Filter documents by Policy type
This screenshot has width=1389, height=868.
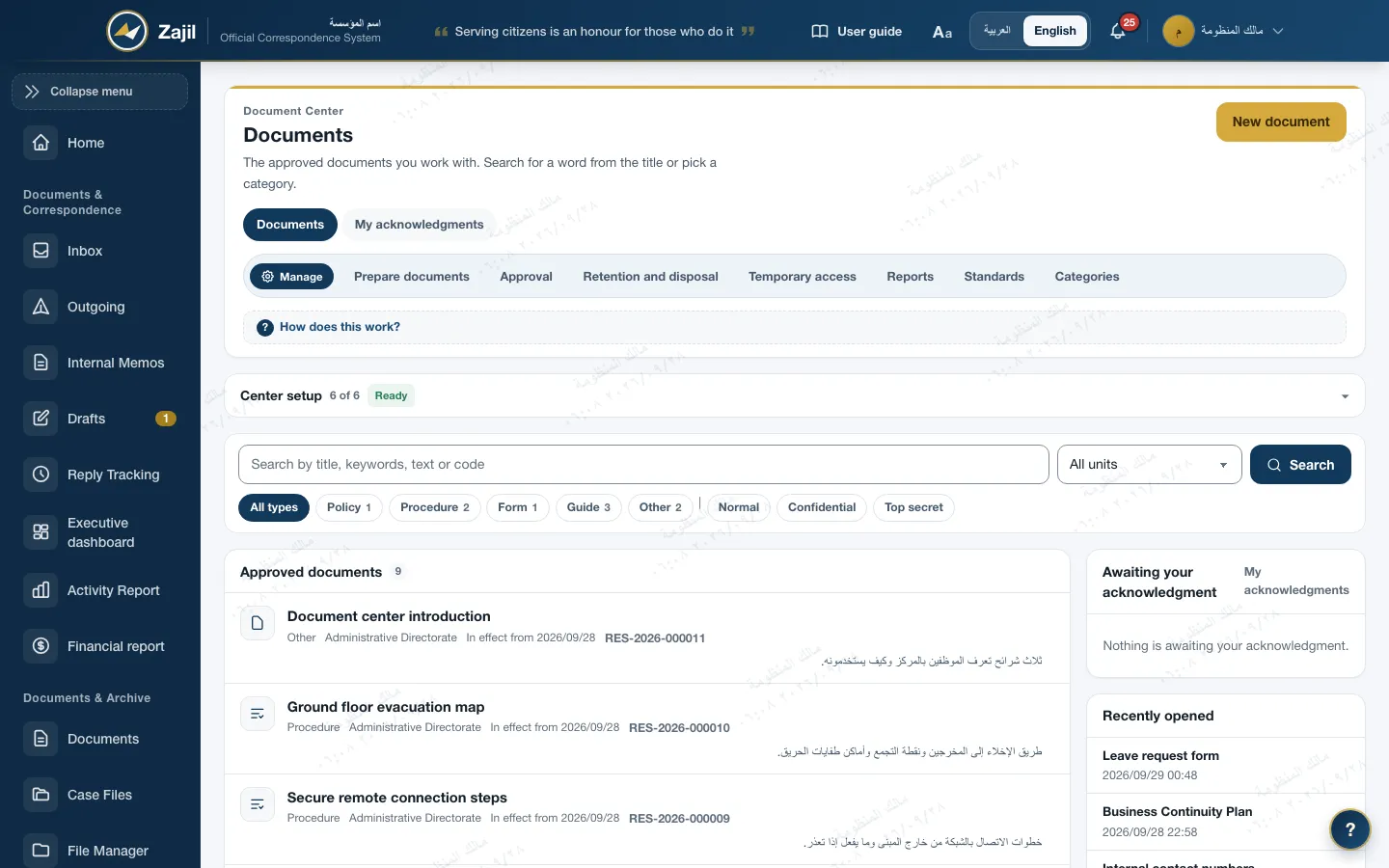point(349,507)
